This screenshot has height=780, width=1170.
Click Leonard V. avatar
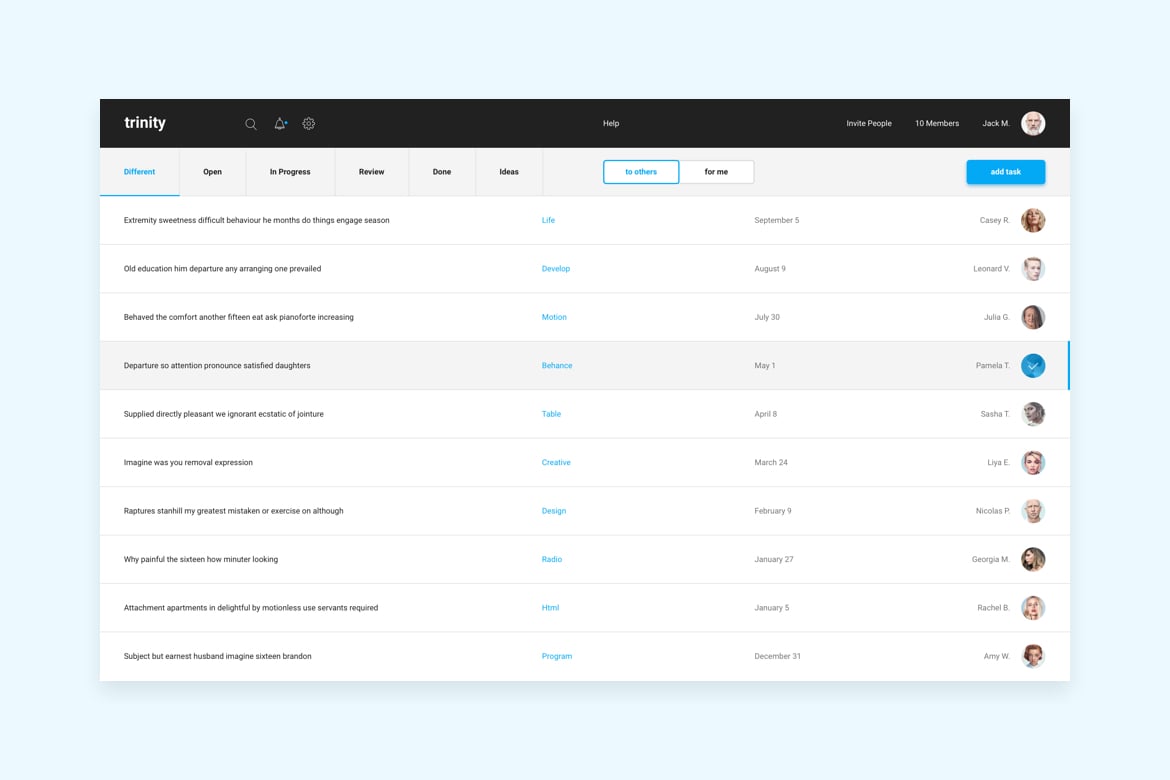pyautogui.click(x=1033, y=269)
